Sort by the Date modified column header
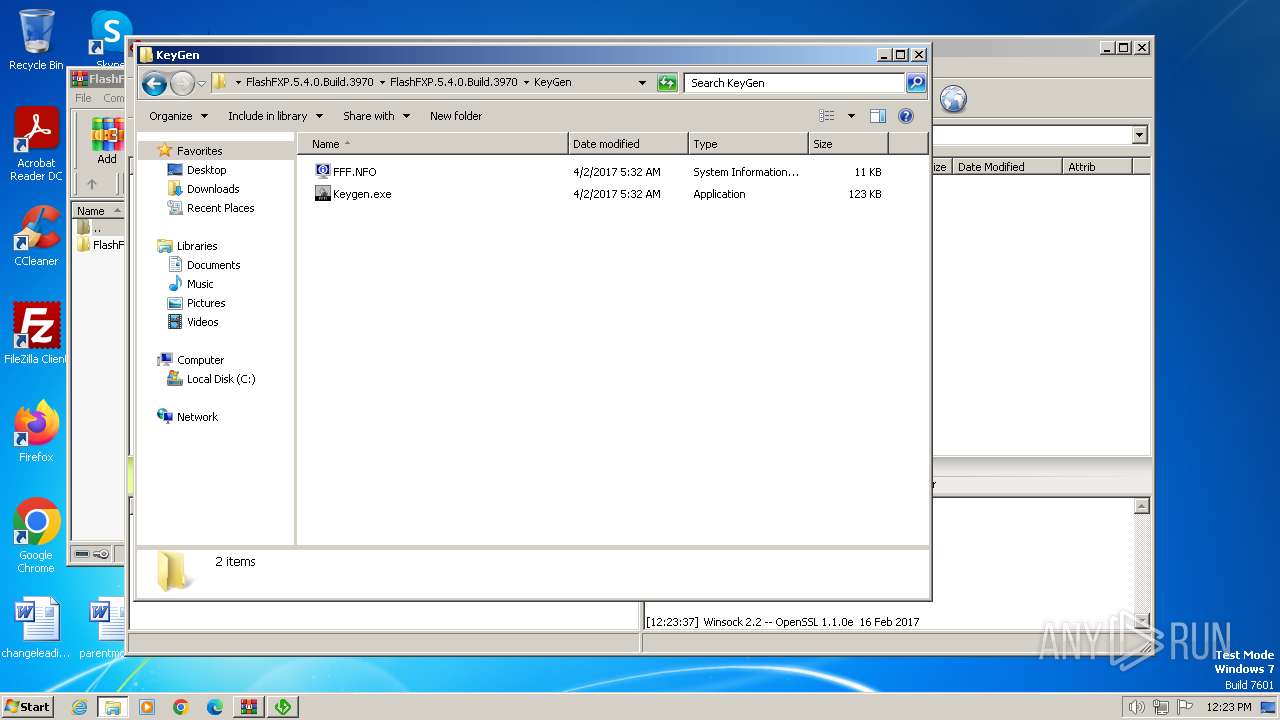Viewport: 1280px width, 720px height. click(628, 144)
